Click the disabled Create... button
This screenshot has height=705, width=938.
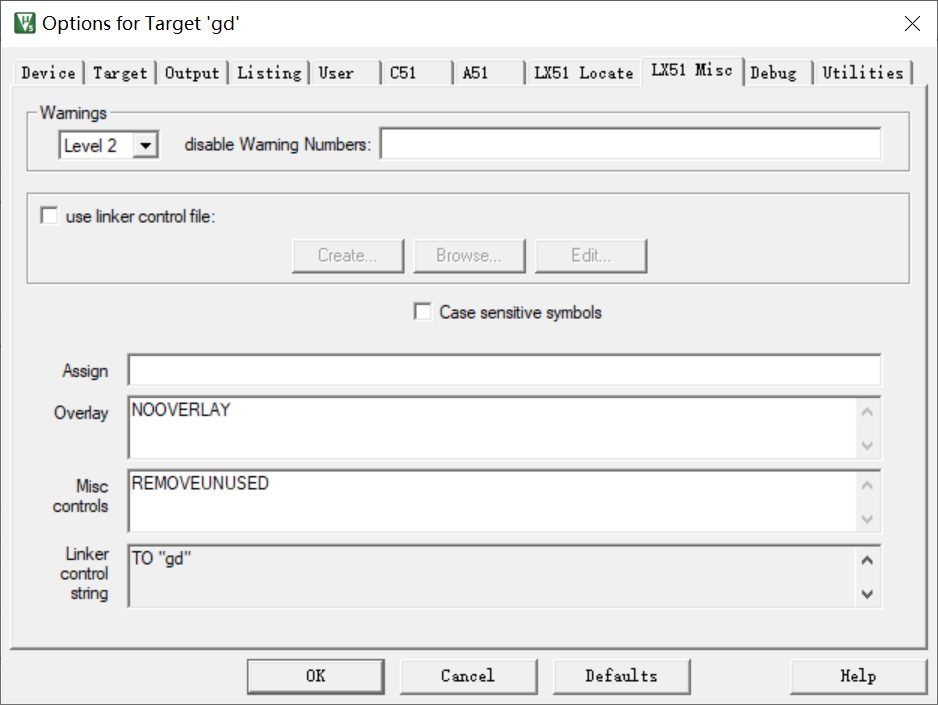point(348,256)
